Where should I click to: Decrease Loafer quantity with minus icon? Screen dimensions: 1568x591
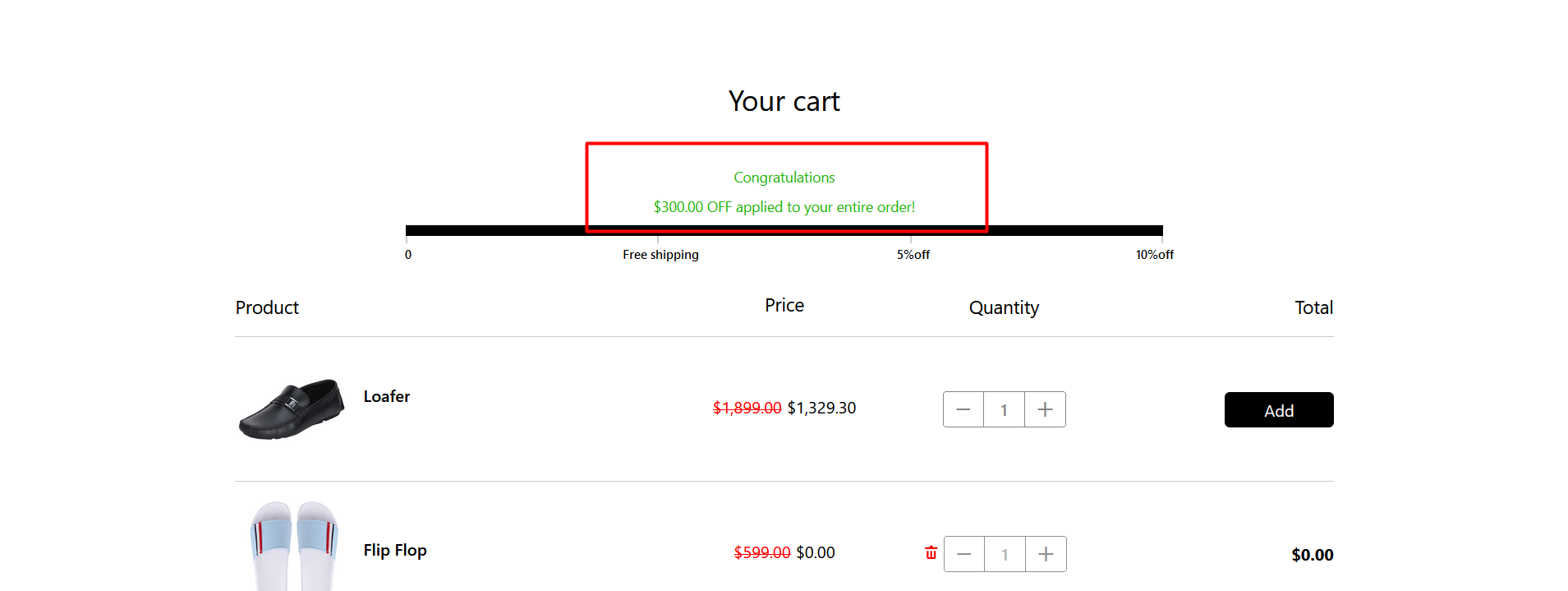pos(963,409)
